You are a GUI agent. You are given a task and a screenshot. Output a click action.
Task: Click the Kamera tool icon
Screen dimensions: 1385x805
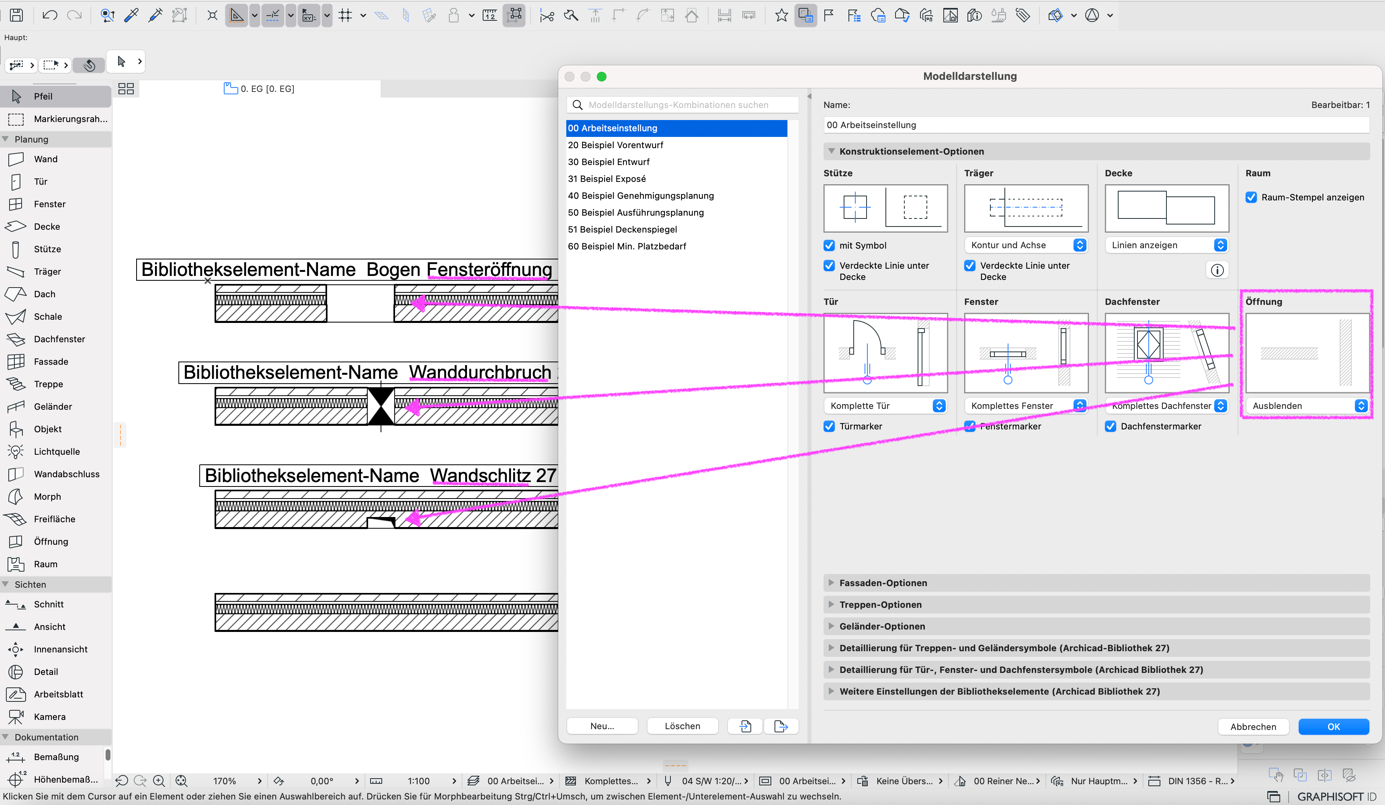[x=16, y=717]
